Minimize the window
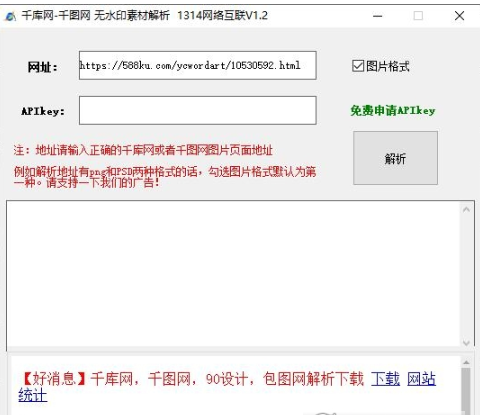Viewport: 480px width, 415px height. [x=377, y=16]
